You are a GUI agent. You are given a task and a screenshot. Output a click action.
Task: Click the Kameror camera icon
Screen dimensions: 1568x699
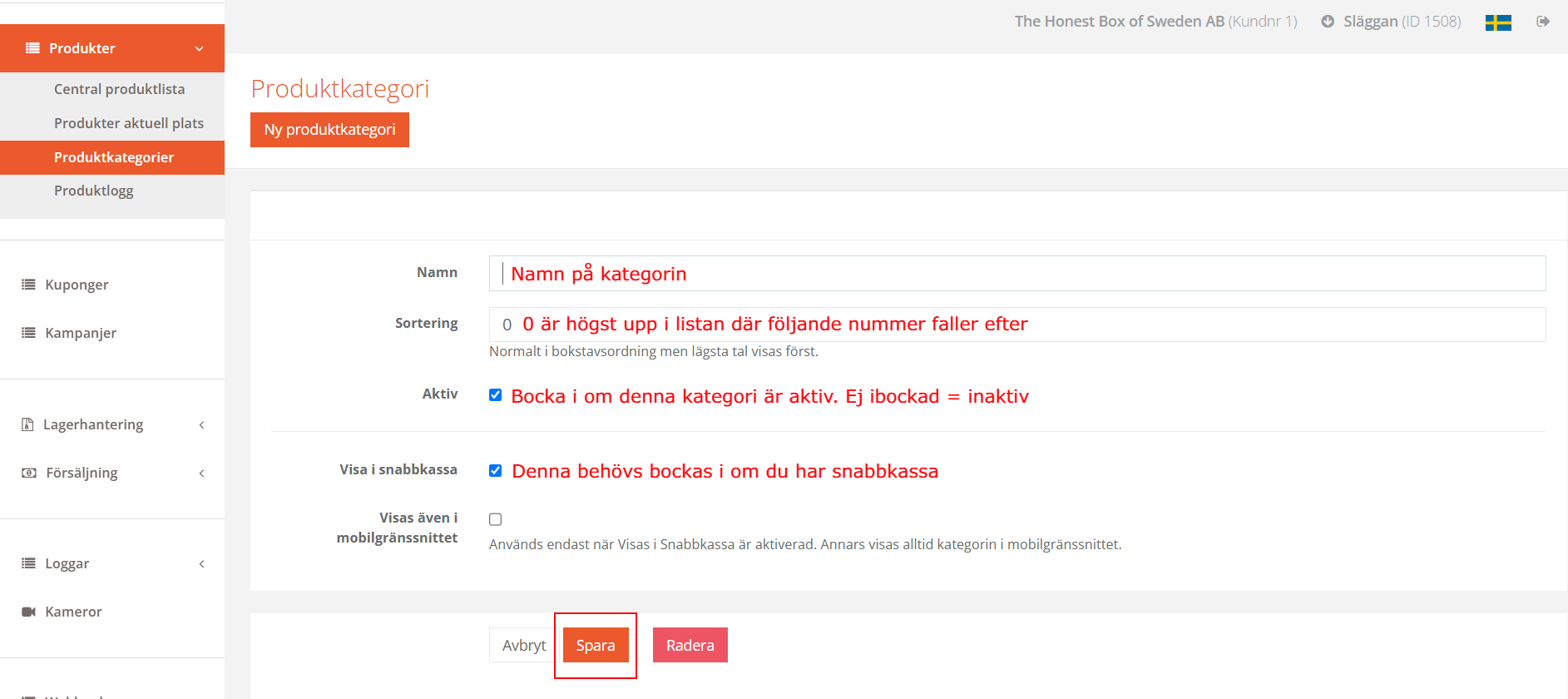[x=28, y=612]
